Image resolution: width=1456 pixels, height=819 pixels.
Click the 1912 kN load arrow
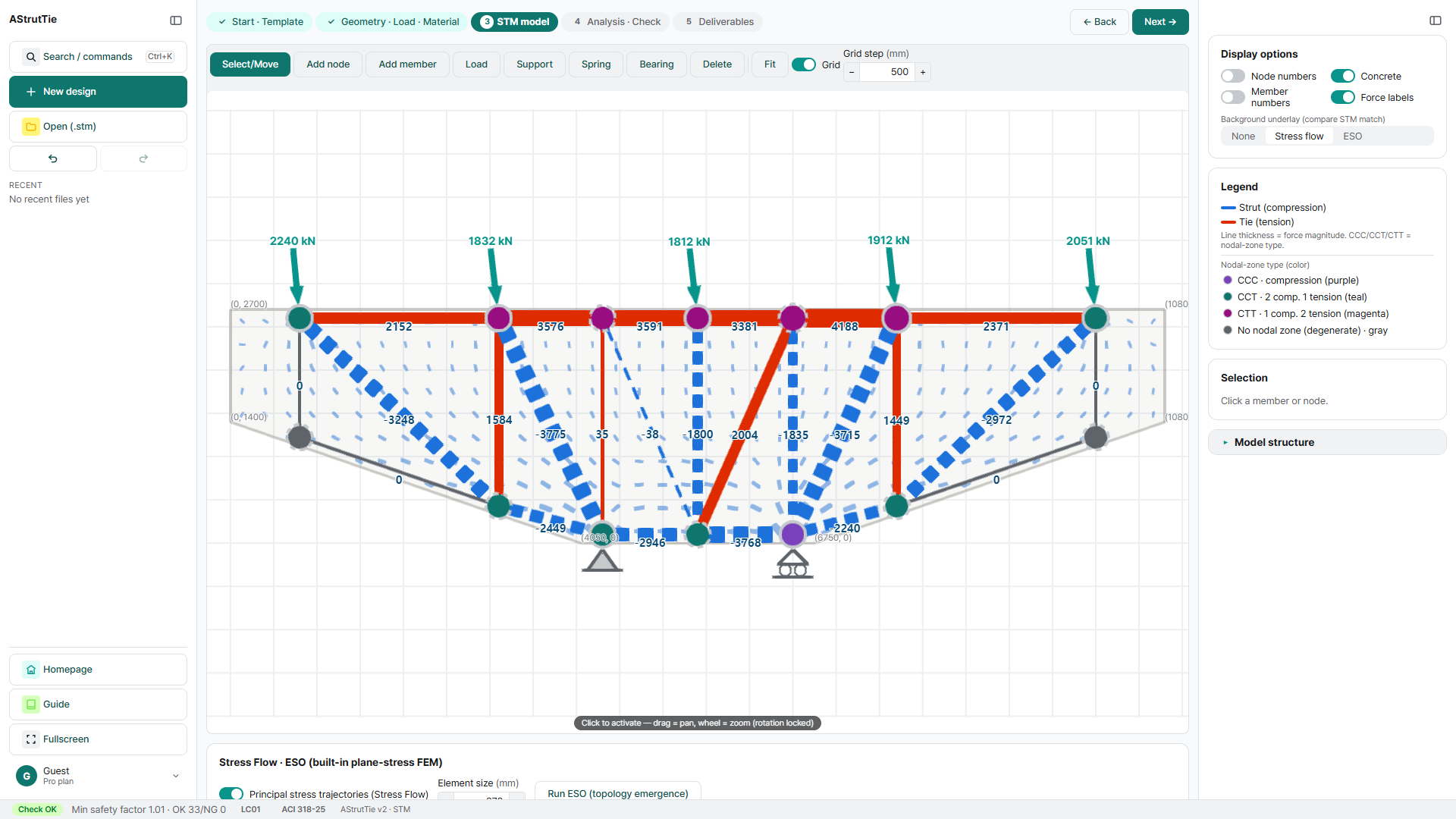pyautogui.click(x=892, y=275)
